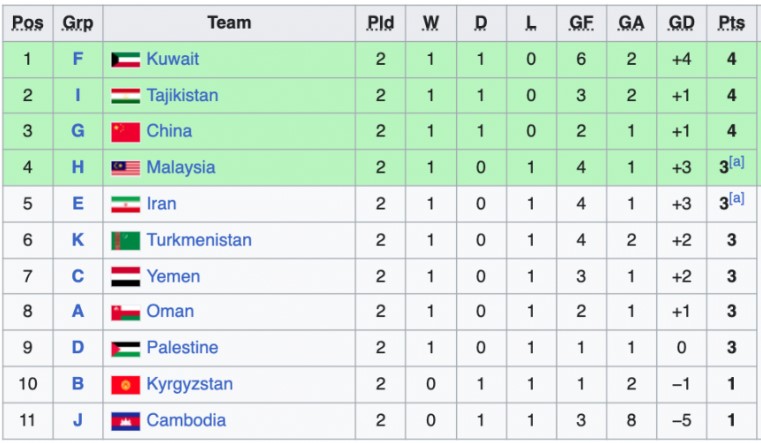Open the Yemen team link
Viewport: 761px width, 443px height.
(x=173, y=277)
